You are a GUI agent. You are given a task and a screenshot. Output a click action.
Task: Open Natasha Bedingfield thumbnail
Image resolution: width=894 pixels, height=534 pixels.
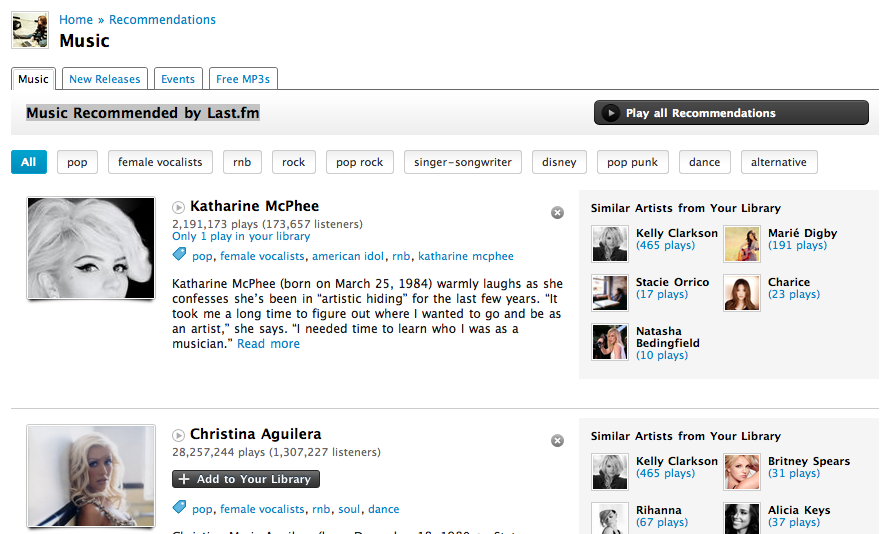609,342
